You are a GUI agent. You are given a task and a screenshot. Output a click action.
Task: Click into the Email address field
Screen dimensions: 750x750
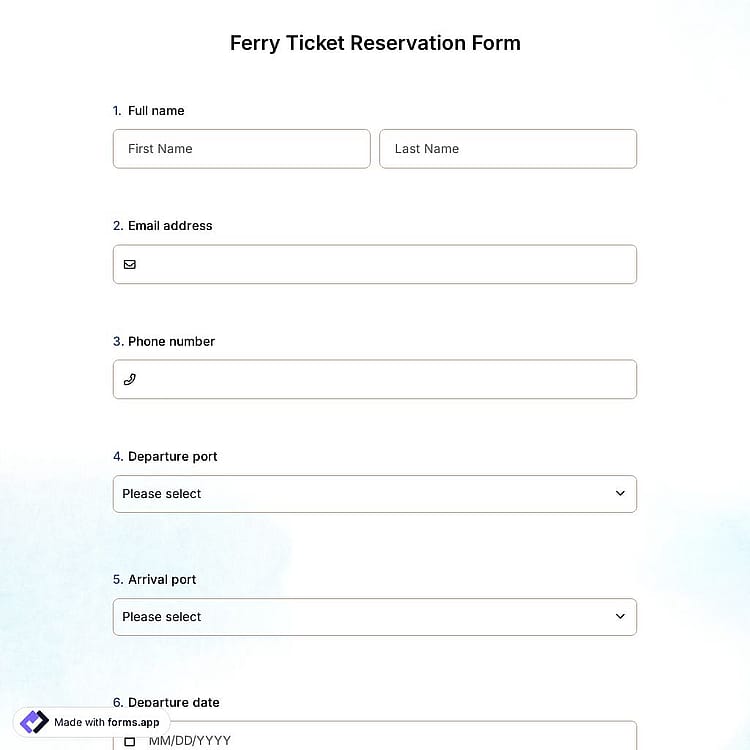[x=375, y=265]
